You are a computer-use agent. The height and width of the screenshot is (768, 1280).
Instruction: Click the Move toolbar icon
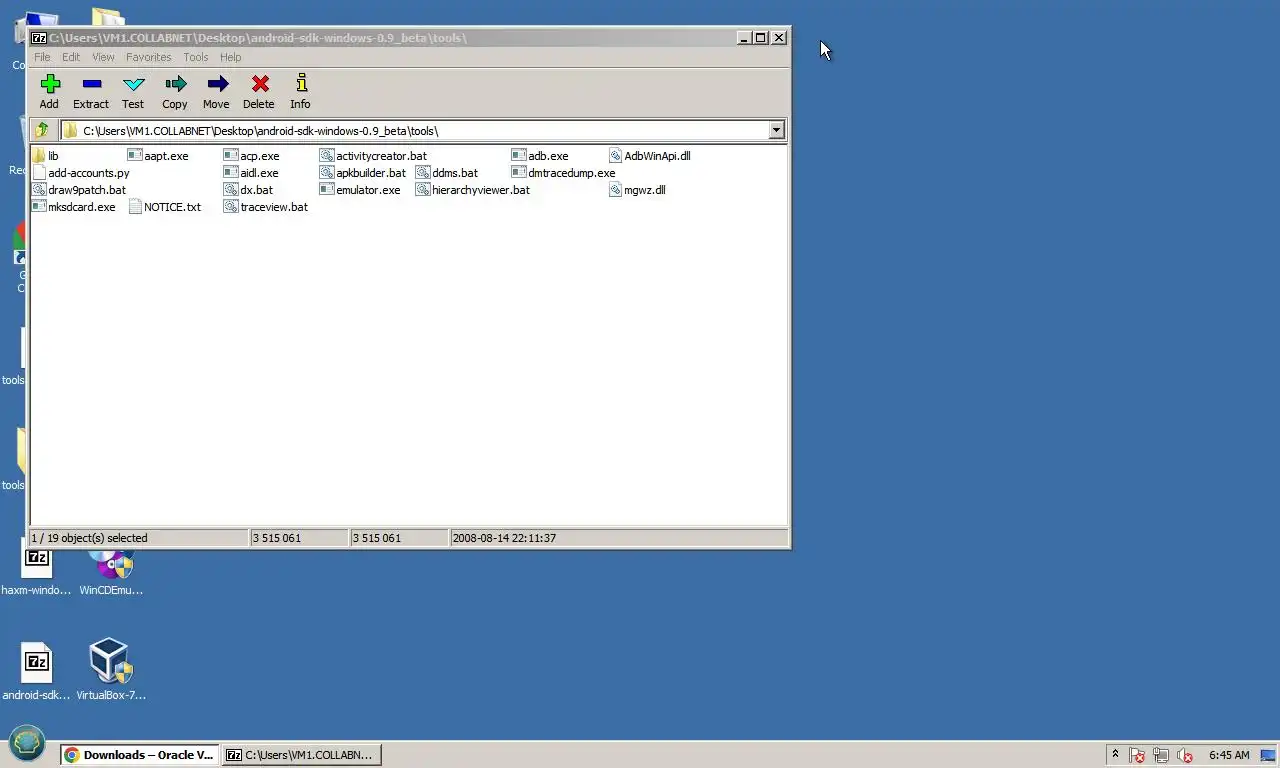pyautogui.click(x=217, y=84)
